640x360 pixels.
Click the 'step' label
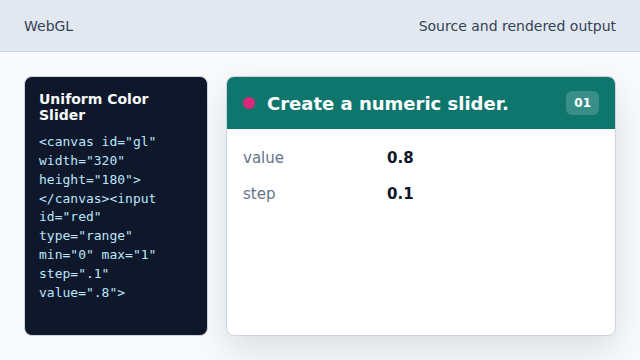259,193
